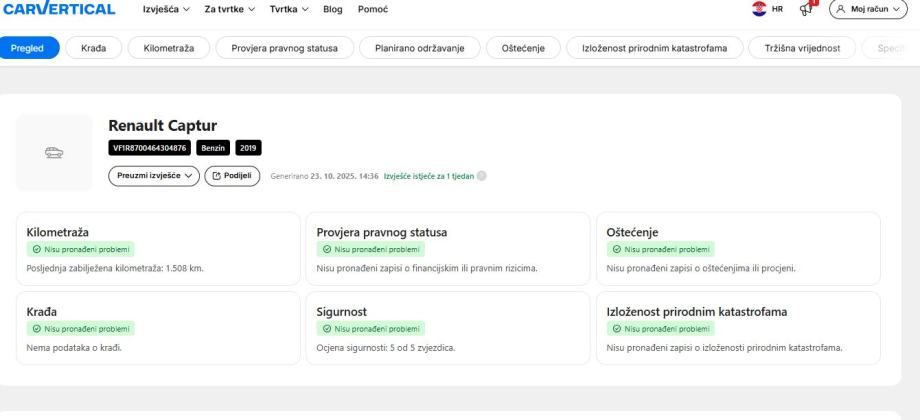The height and width of the screenshot is (420, 920).
Task: Open Izloženost prirodnim katastrofama card heading
Action: [696, 311]
